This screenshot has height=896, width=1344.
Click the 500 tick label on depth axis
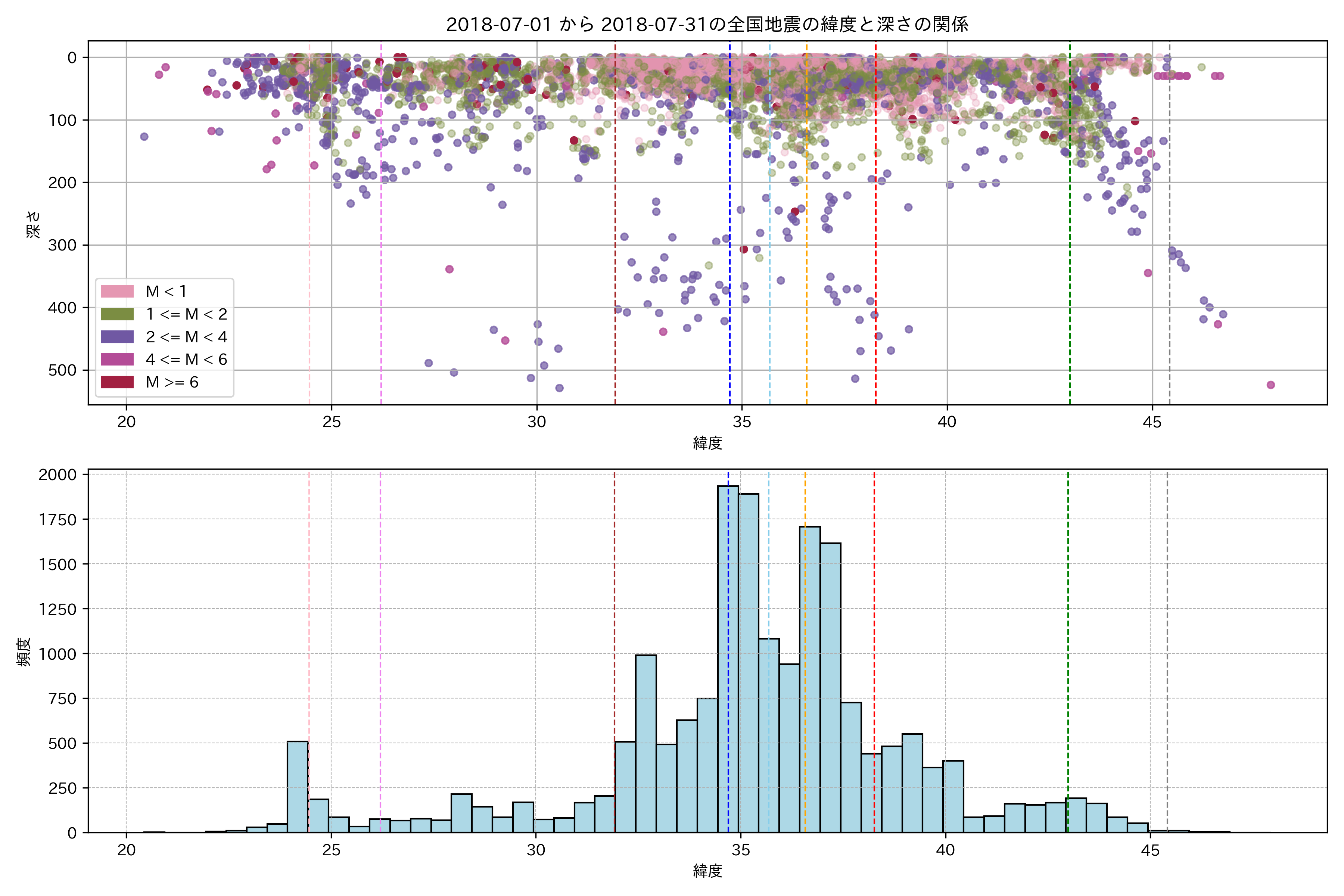coord(62,370)
